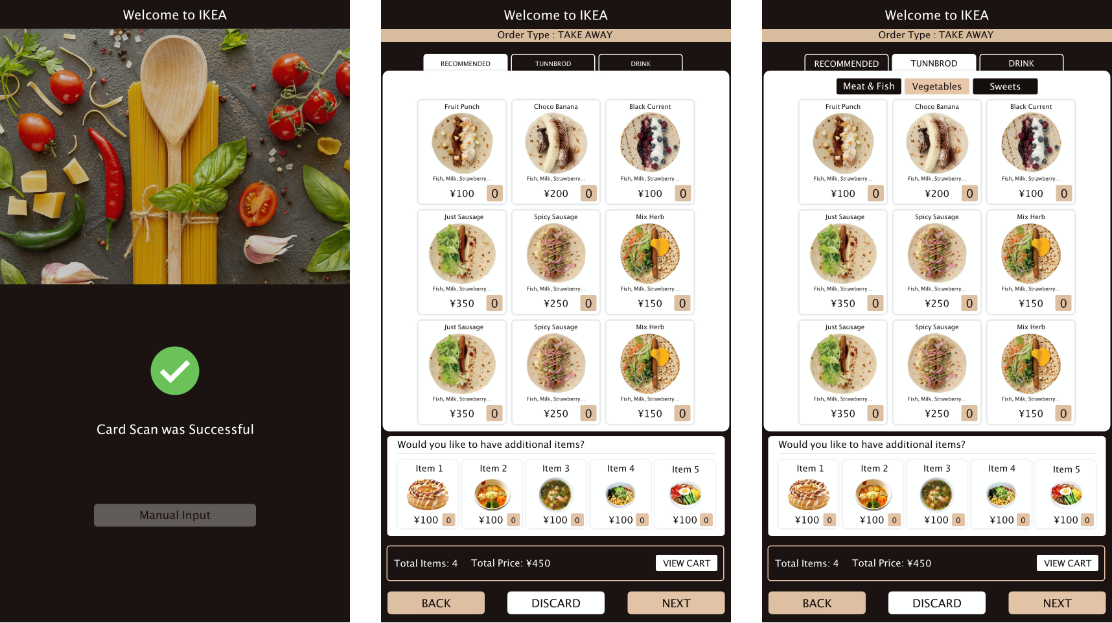Tap the Choco Banana image below the Vegetables filter
The image size is (1112, 623).
point(937,143)
